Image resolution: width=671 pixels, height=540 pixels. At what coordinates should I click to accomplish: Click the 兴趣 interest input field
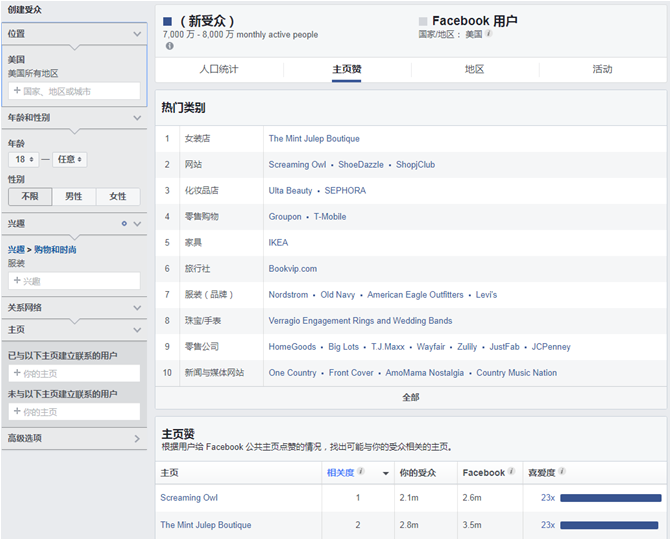coord(74,281)
